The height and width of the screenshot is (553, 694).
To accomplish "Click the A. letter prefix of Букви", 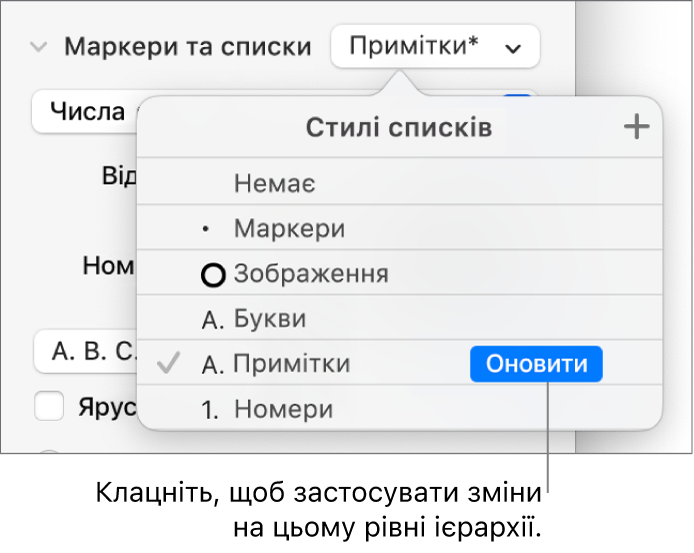I will pyautogui.click(x=213, y=320).
